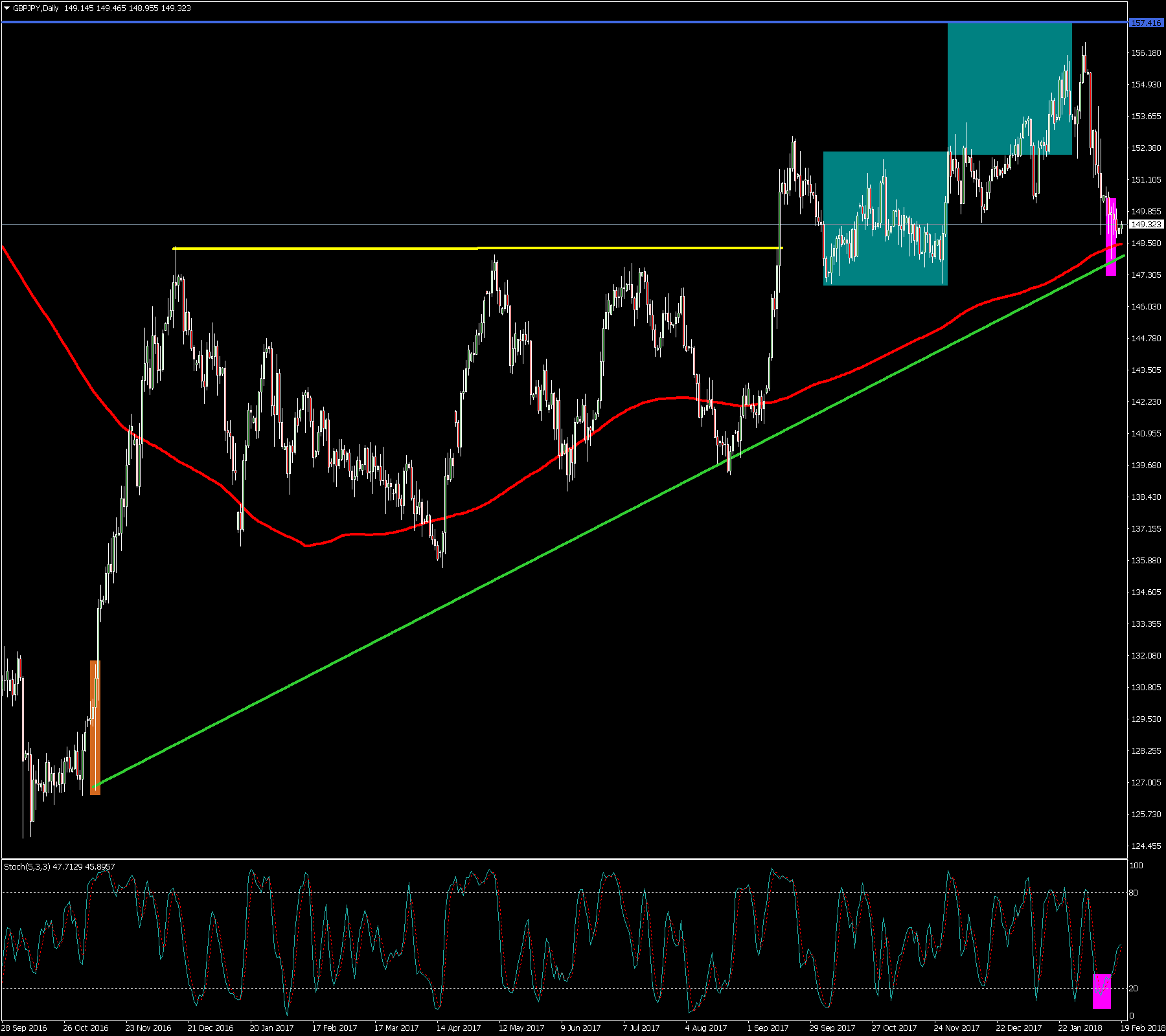Click the current price label 149.323
This screenshot has height=1036, width=1166.
(x=1145, y=224)
